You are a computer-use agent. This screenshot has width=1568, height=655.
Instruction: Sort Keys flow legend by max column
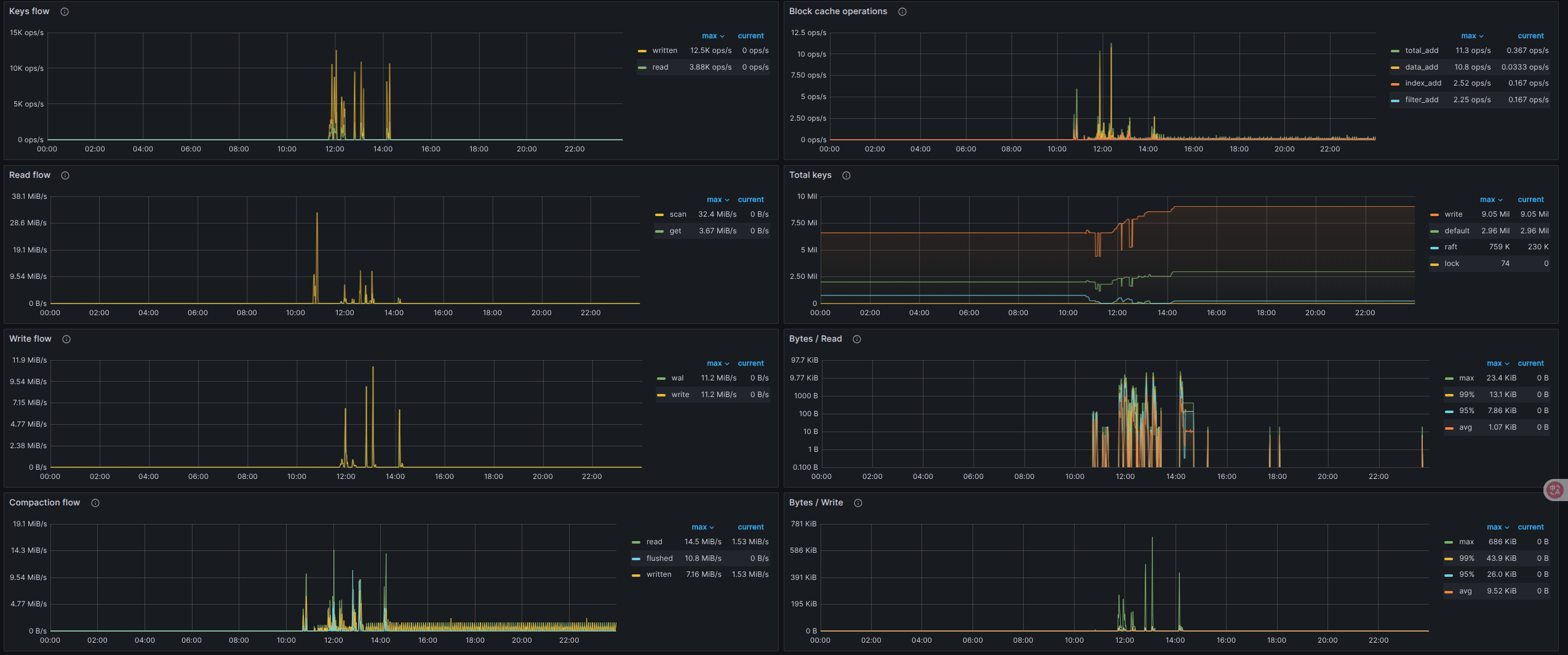(712, 36)
